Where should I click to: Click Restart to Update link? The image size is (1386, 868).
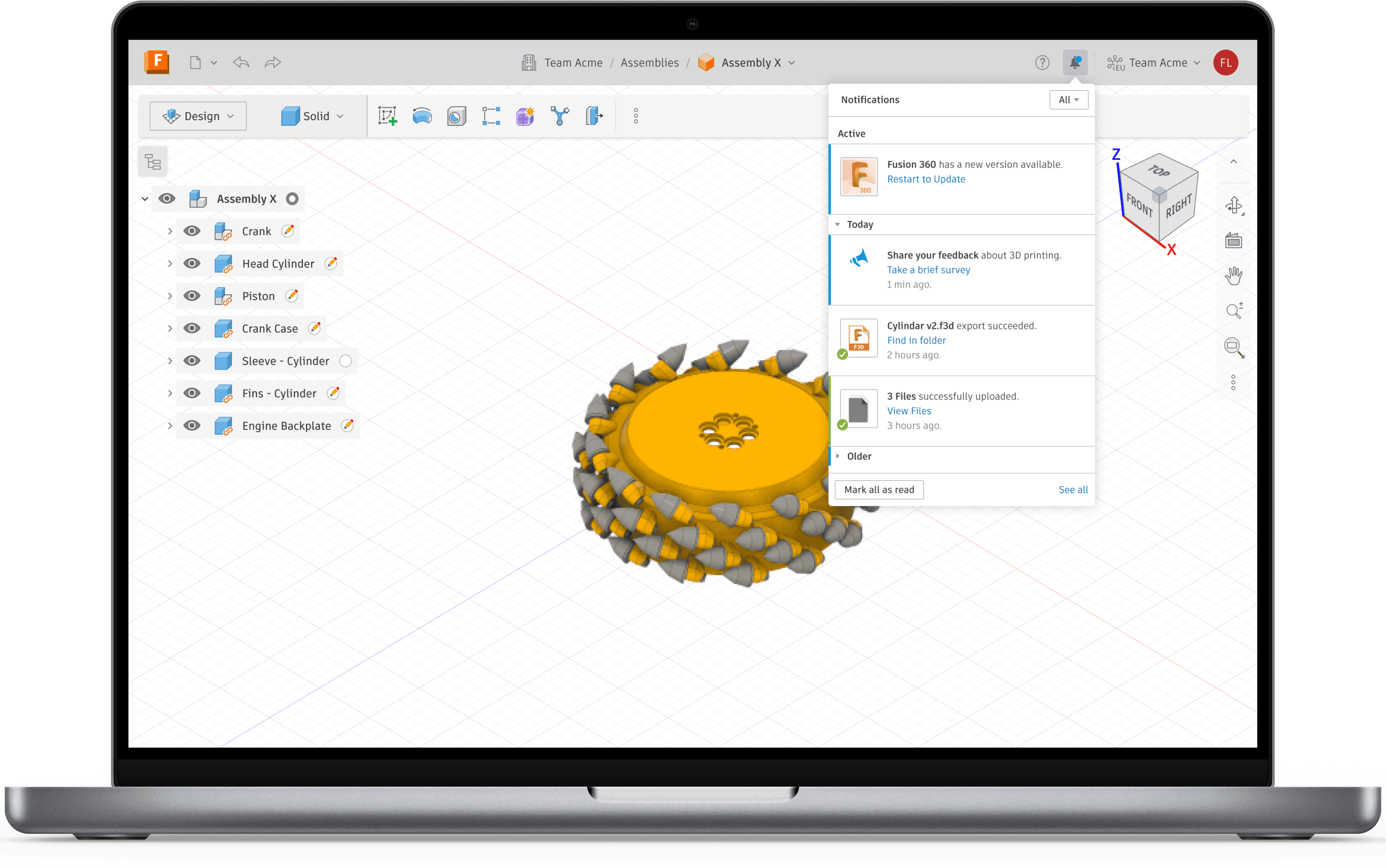(926, 179)
